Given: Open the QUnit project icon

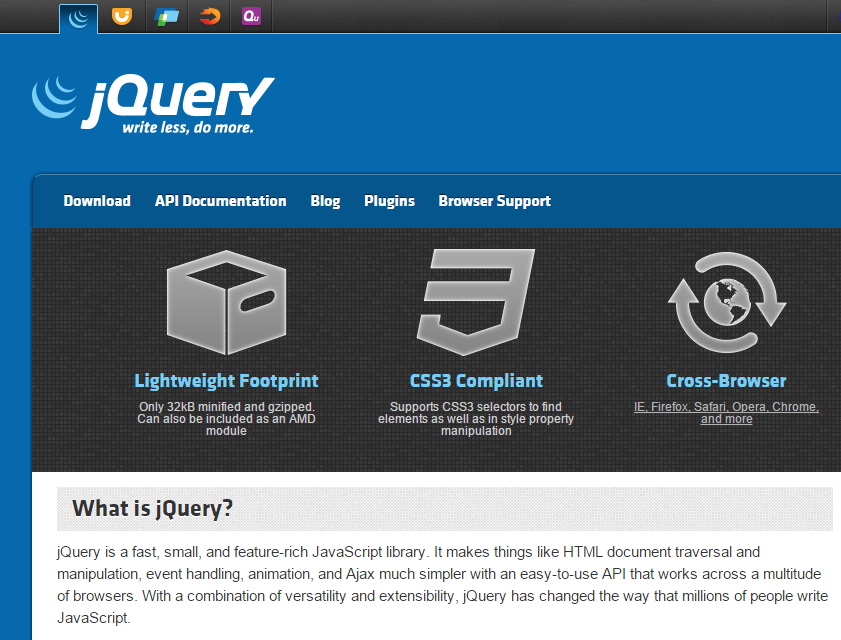Looking at the screenshot, I should [251, 17].
